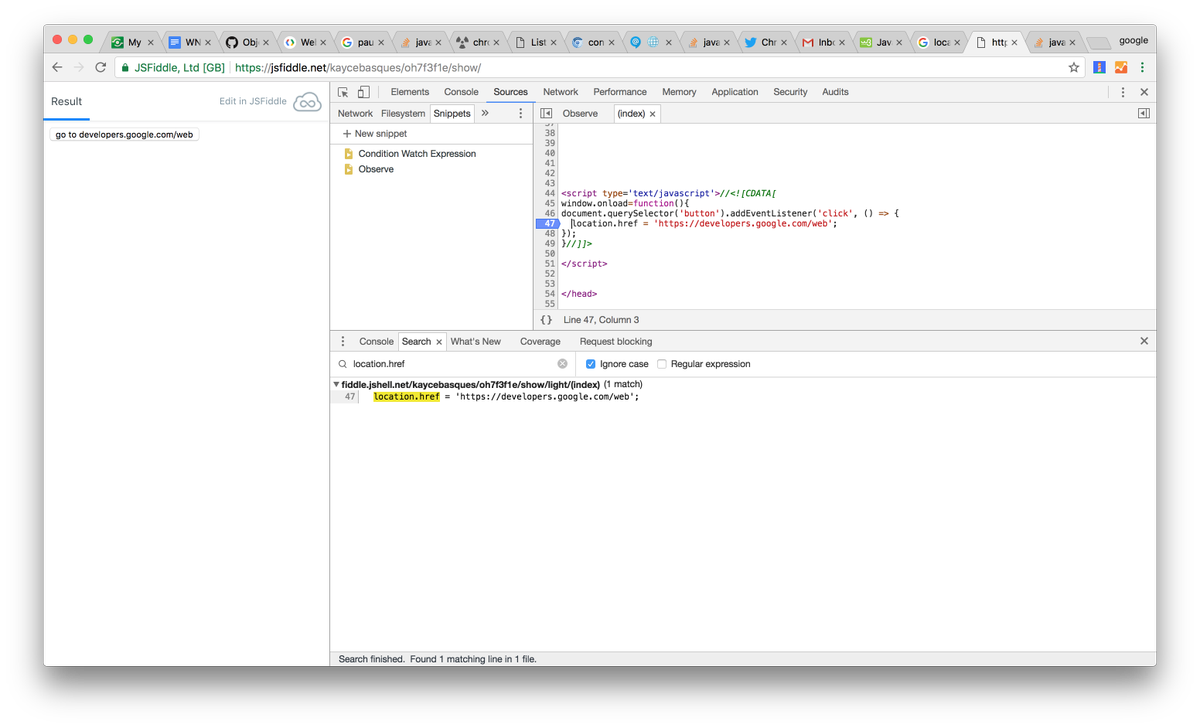This screenshot has height=728, width=1200.
Task: Open the Application panel tab
Action: [x=735, y=92]
